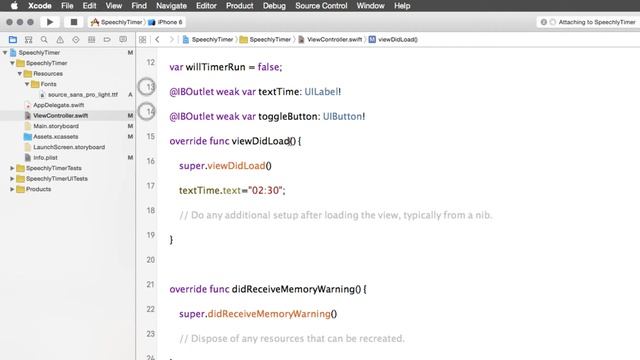Choose the iPhone 6 destination
This screenshot has height=360, width=640.
pos(166,22)
